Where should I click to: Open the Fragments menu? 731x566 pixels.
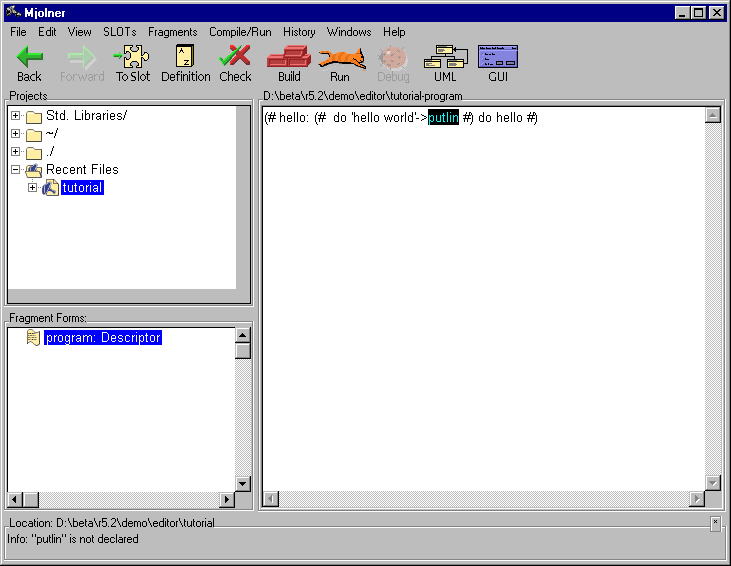click(x=172, y=32)
